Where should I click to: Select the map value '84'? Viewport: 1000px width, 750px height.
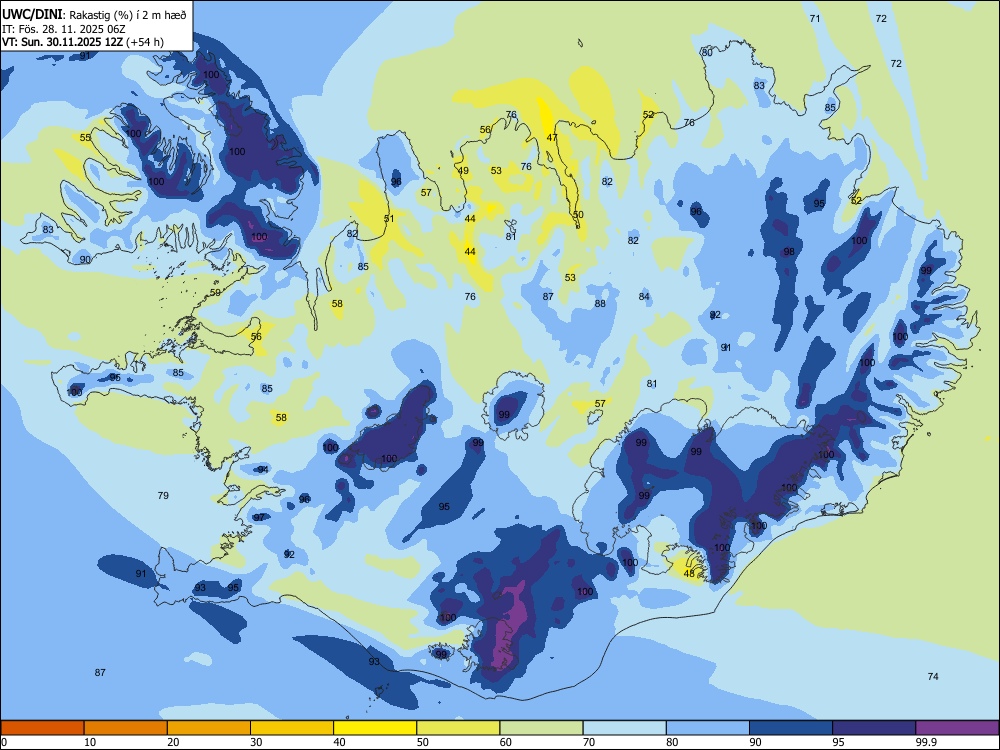coord(644,296)
